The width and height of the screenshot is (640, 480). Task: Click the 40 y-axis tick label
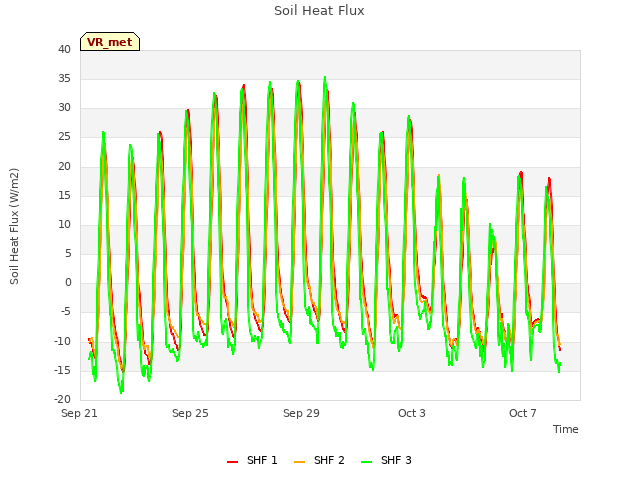64,49
